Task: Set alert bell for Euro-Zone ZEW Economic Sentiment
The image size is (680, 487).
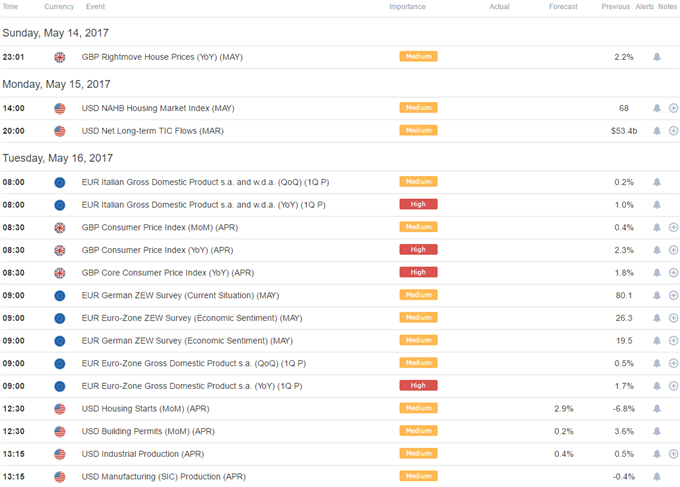Action: 657,318
